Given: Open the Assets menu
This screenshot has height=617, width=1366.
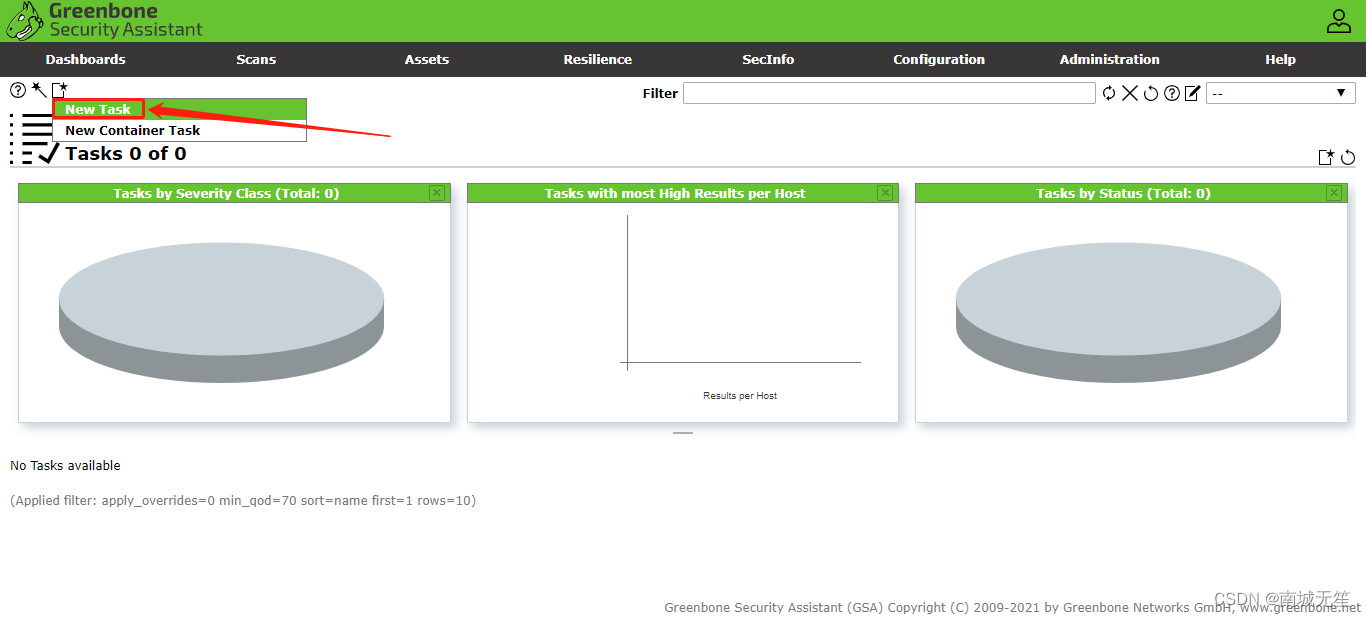Looking at the screenshot, I should (x=427, y=59).
